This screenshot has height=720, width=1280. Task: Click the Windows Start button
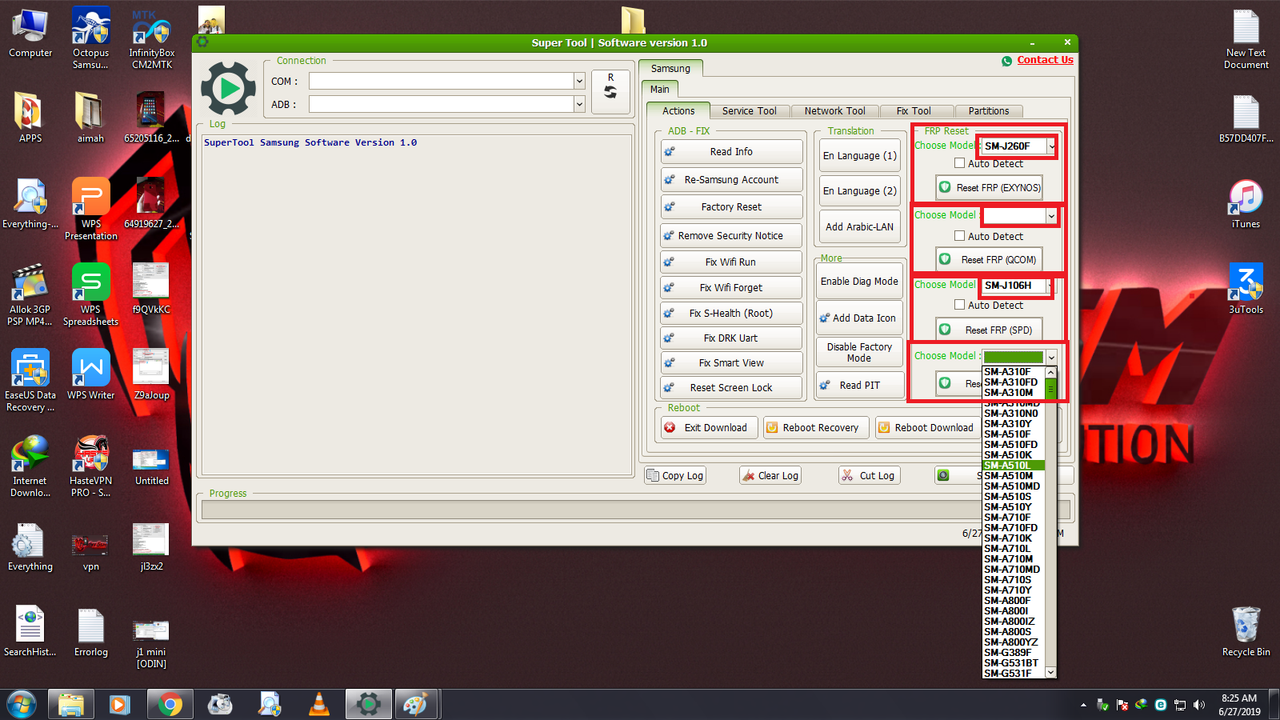coord(21,704)
